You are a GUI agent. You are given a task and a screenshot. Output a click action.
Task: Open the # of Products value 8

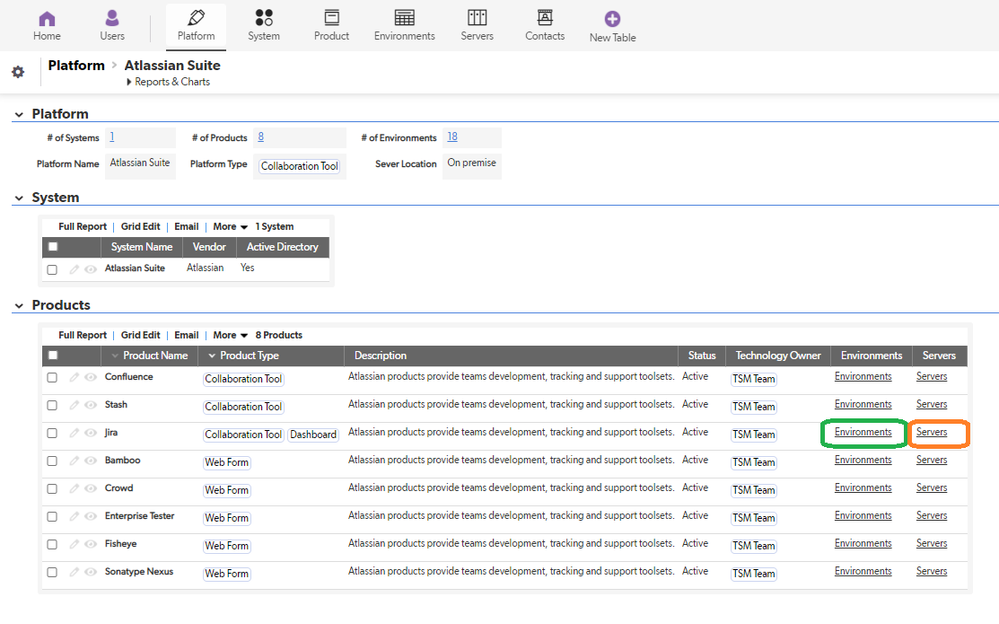point(261,136)
